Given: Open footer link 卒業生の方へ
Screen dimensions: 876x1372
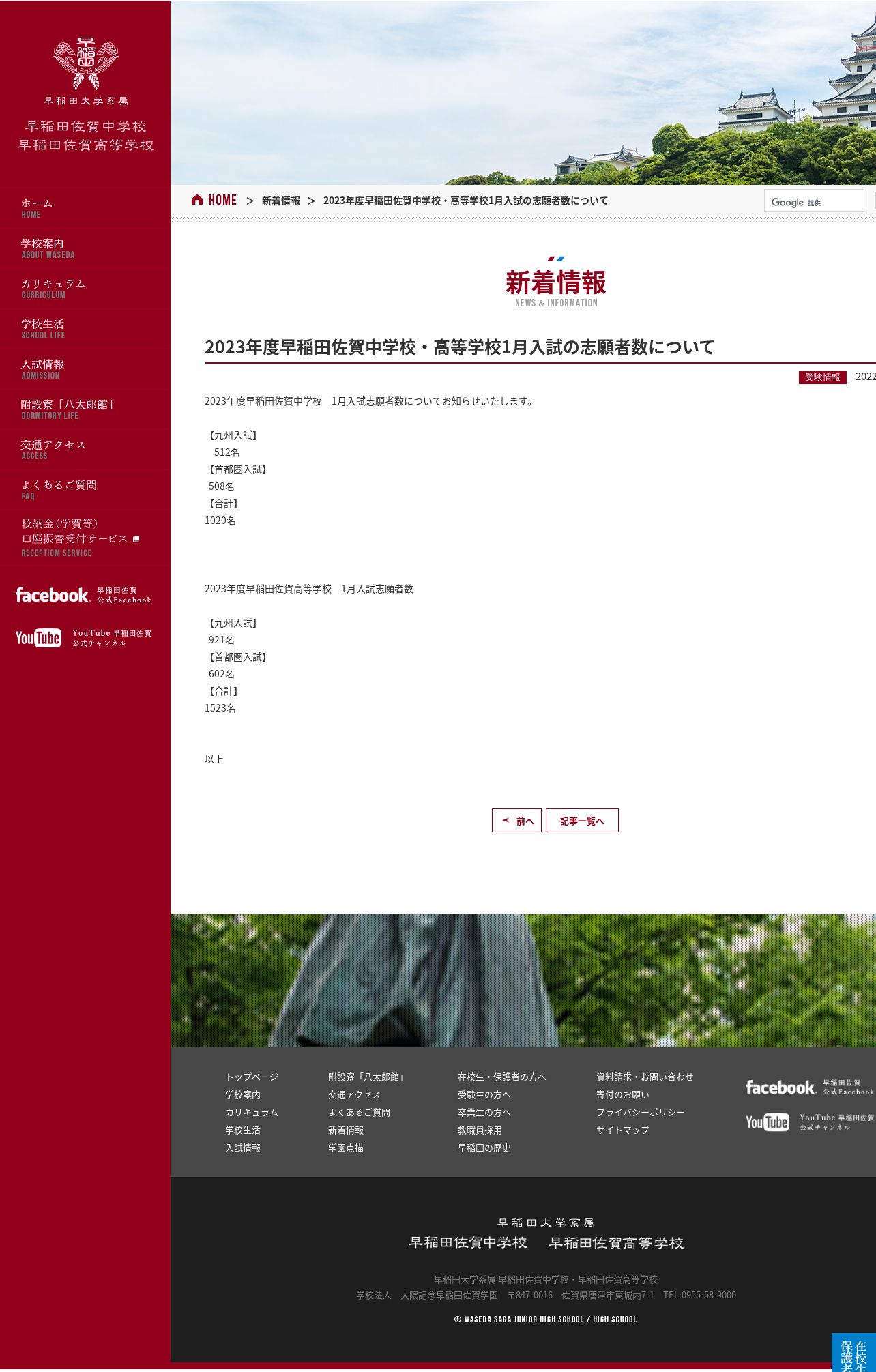Looking at the screenshot, I should point(484,1112).
